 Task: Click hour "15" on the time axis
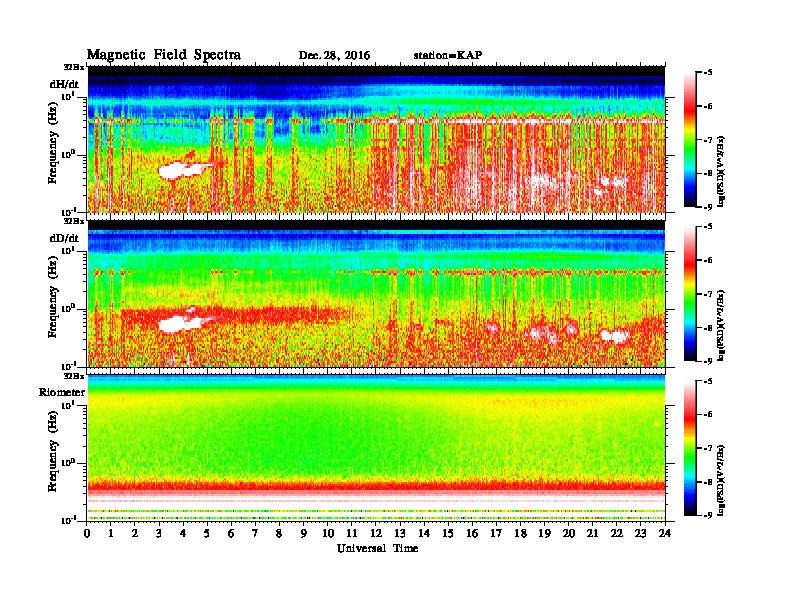448,534
